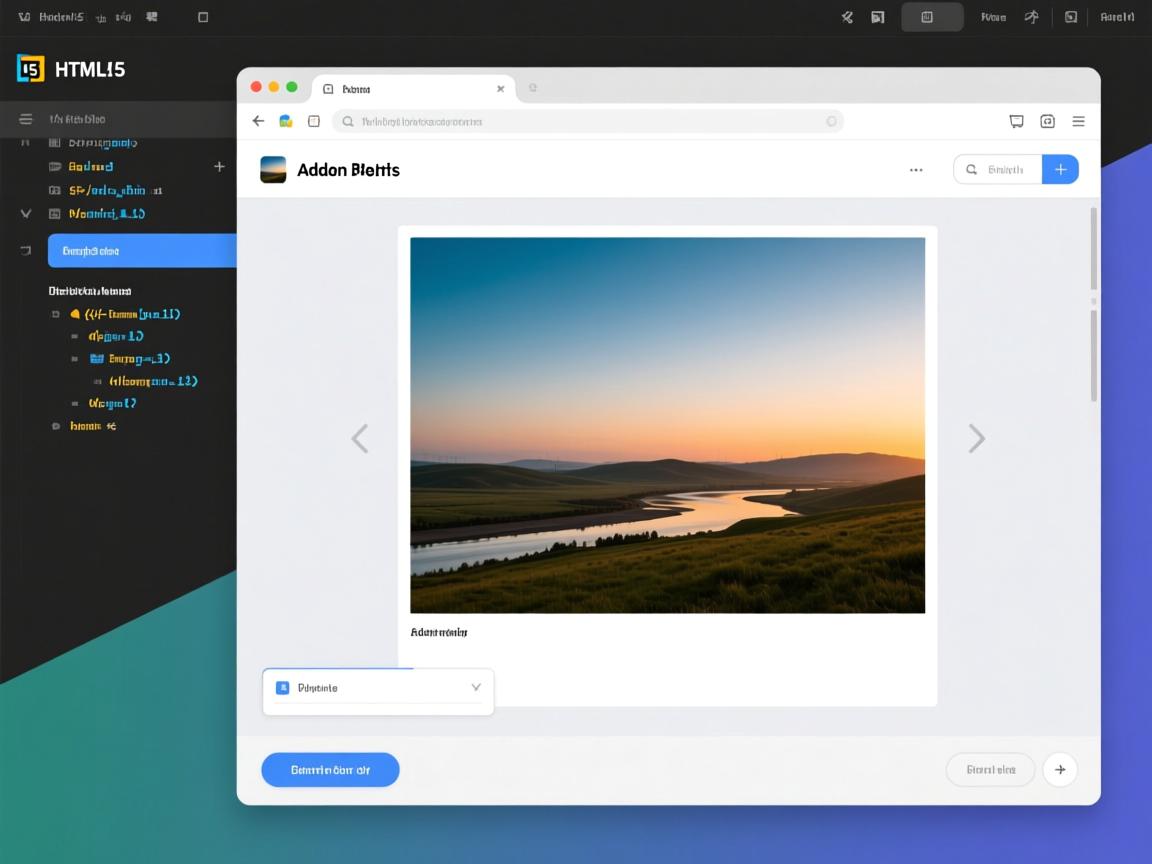This screenshot has height=864, width=1152.
Task: Show previous image with left chevron
Action: click(x=360, y=438)
